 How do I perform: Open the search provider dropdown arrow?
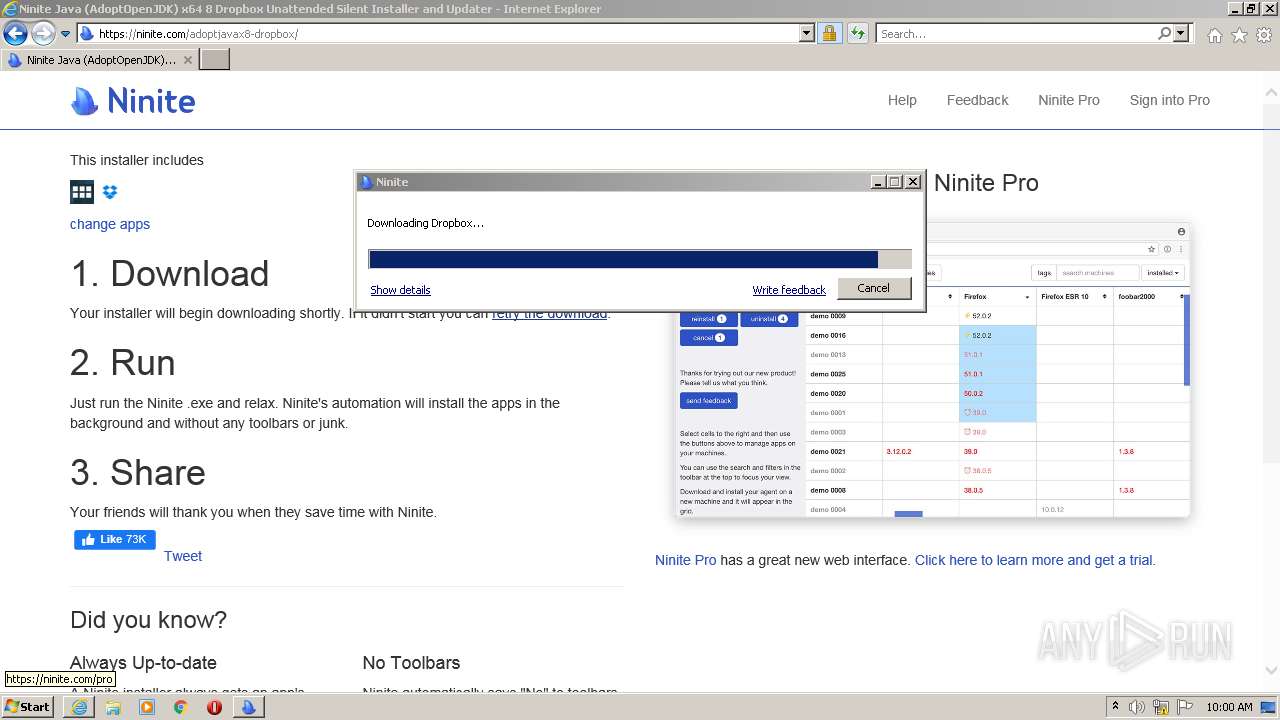pos(1181,34)
